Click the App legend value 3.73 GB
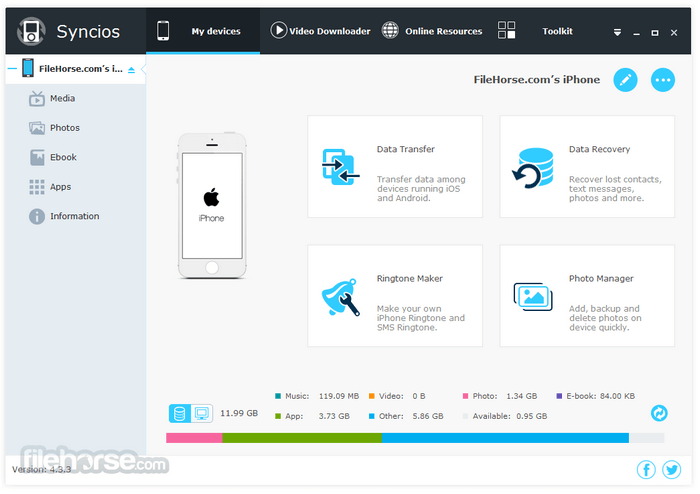700x494 pixels. point(334,416)
